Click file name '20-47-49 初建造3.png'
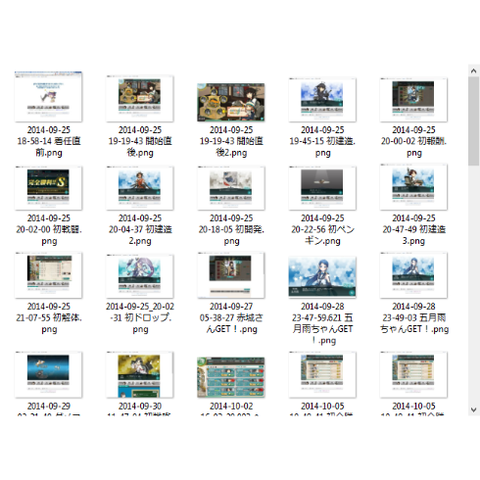480x480 pixels. [414, 229]
